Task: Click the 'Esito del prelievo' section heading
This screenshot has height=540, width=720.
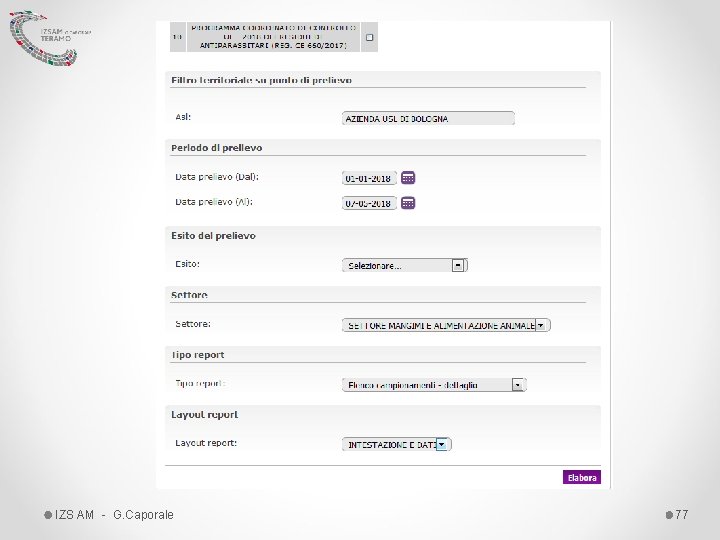Action: [x=214, y=236]
